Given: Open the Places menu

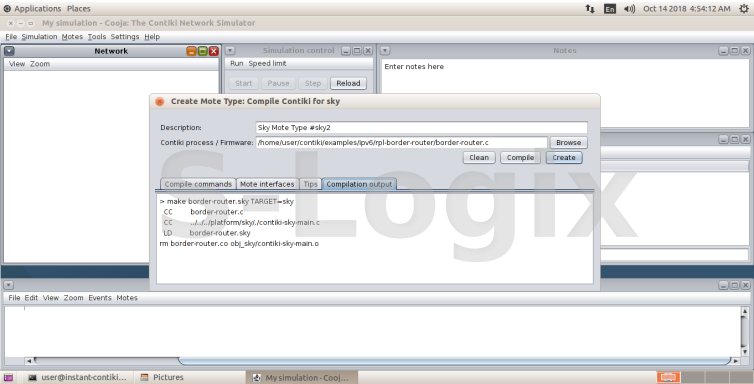Looking at the screenshot, I should tap(78, 9).
